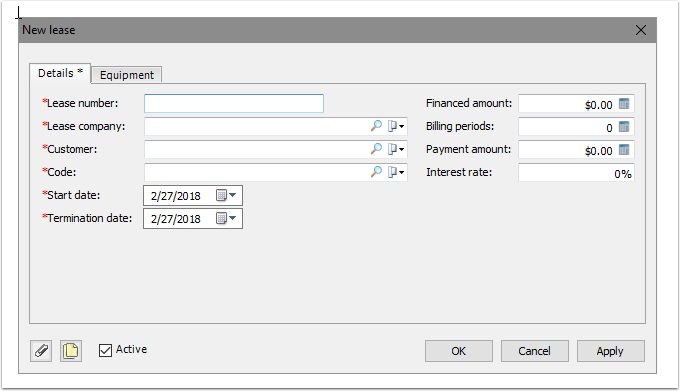Click the Interest rate field
This screenshot has width=680, height=391.
pos(576,173)
